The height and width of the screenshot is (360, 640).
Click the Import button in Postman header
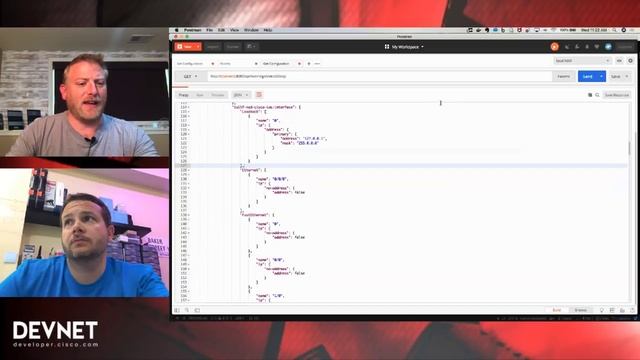coord(213,47)
